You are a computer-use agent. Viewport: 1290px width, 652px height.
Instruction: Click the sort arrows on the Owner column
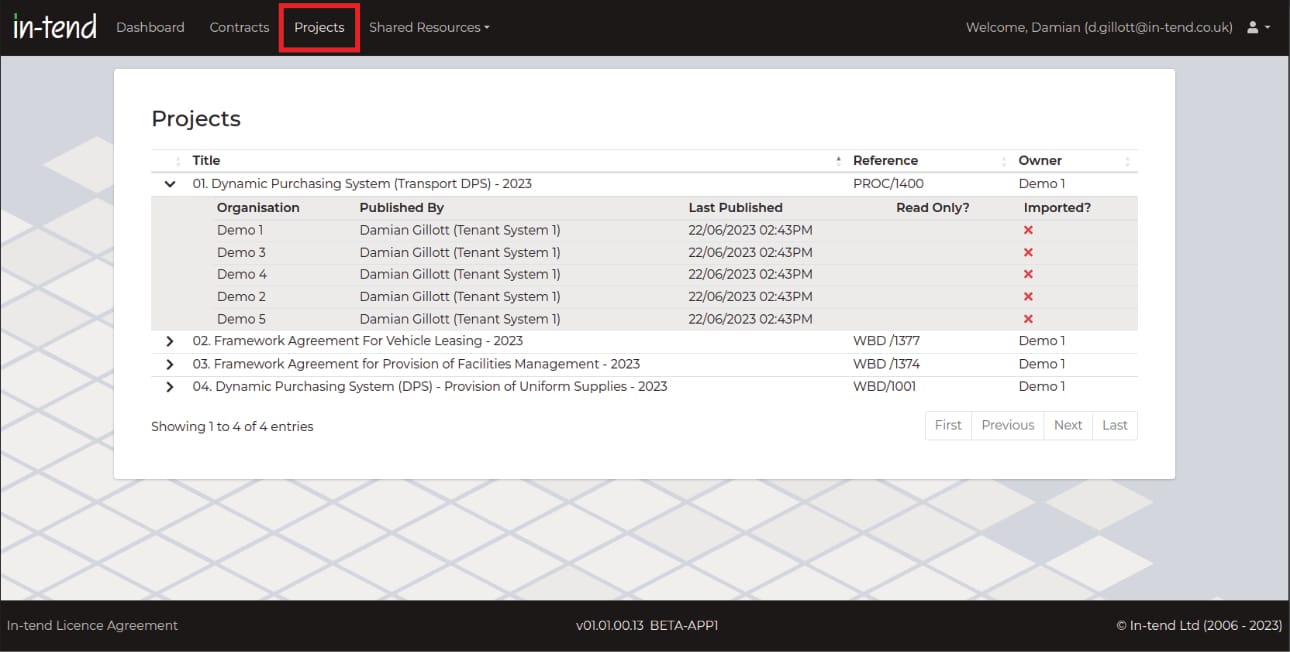tap(1128, 160)
